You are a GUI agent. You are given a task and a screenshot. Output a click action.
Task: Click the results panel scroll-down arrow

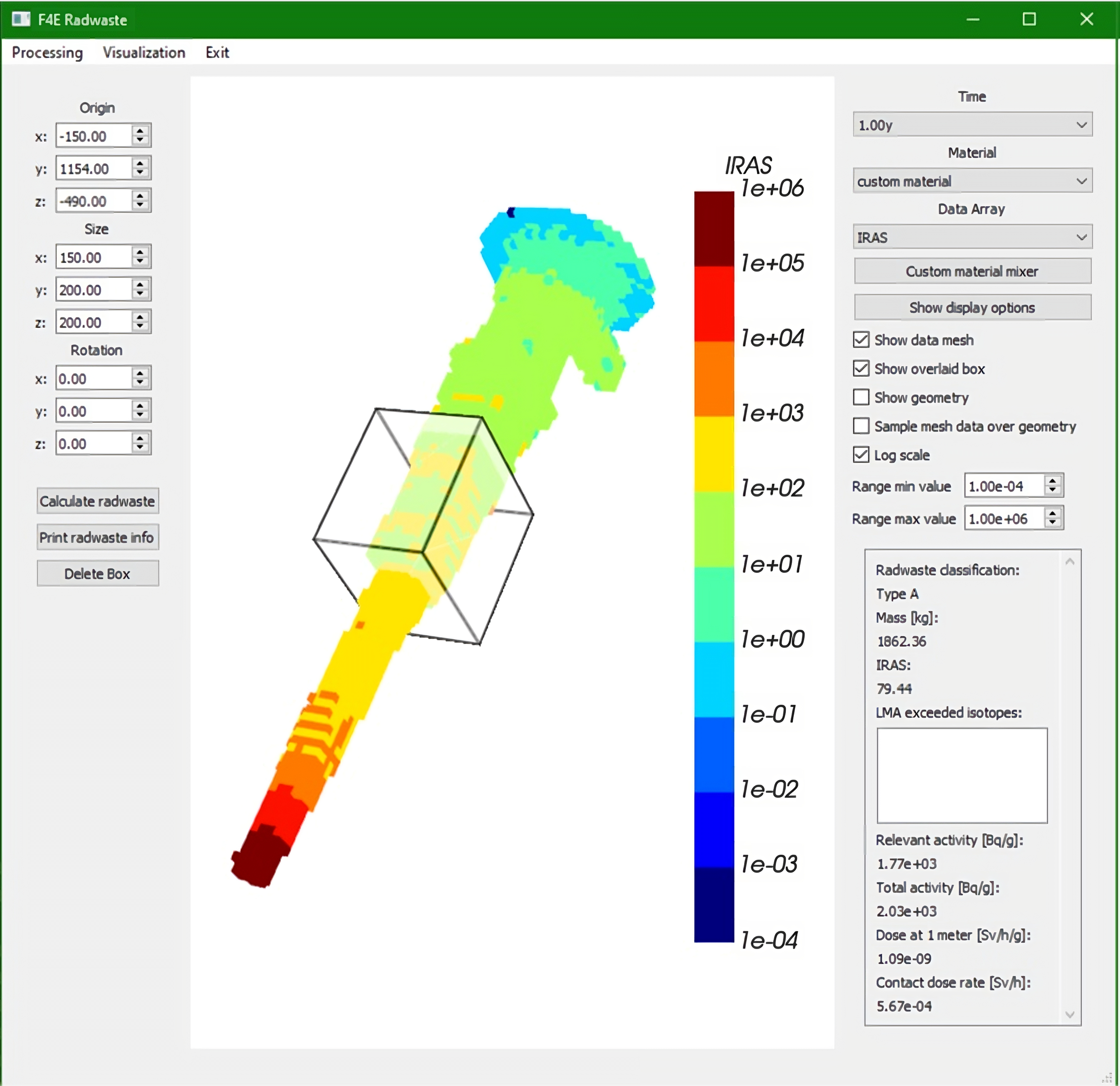(1070, 1014)
